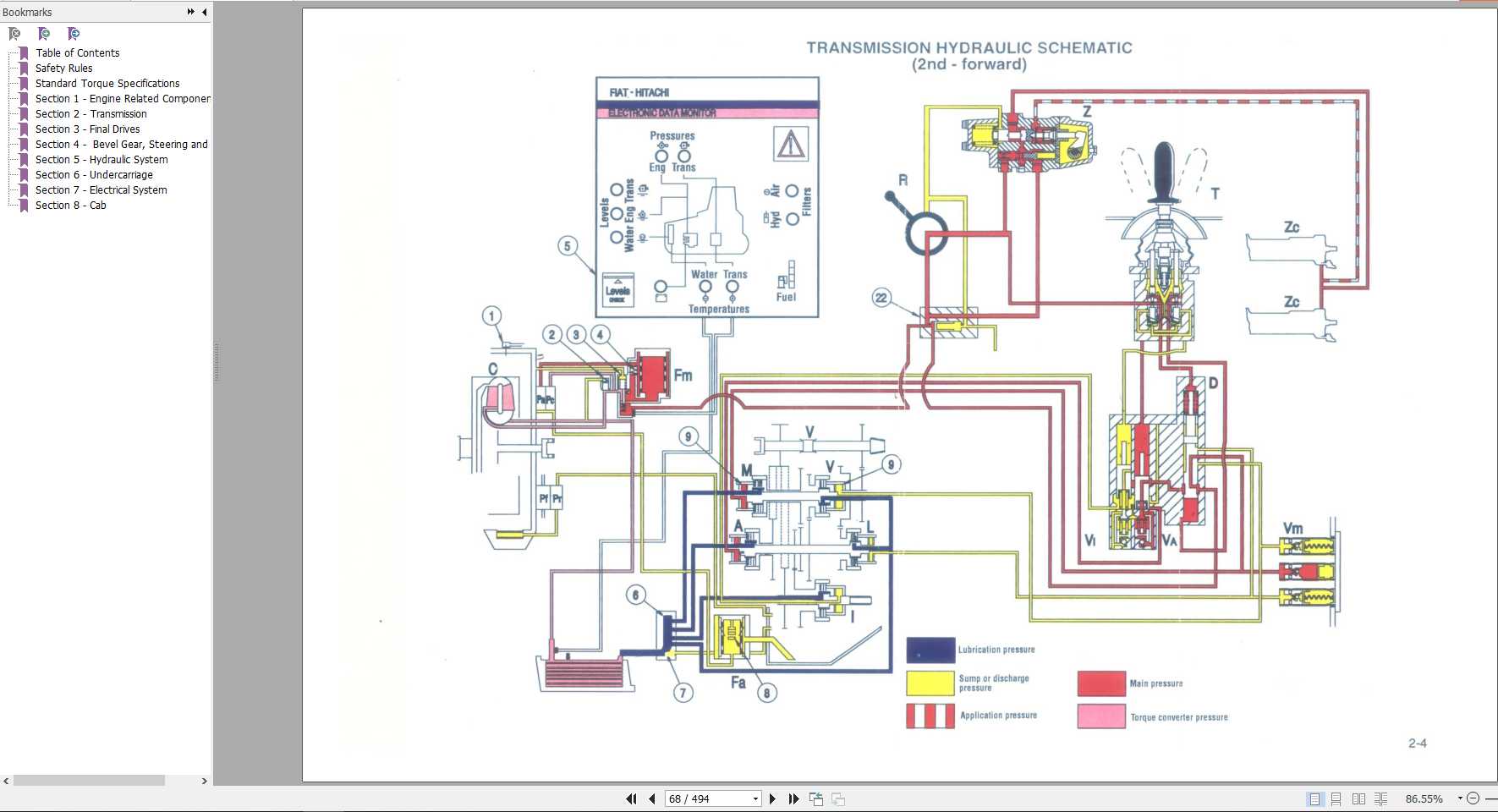Click the 'Torque converter pressure' legend label
The image size is (1498, 812).
point(1179,717)
